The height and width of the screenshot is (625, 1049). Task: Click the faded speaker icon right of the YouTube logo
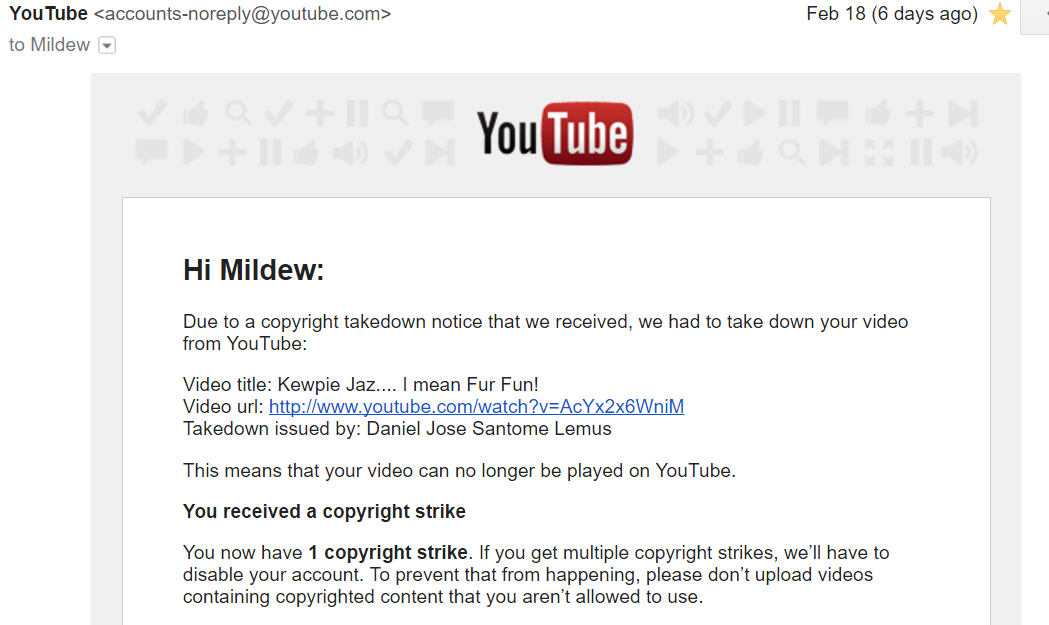tap(675, 113)
